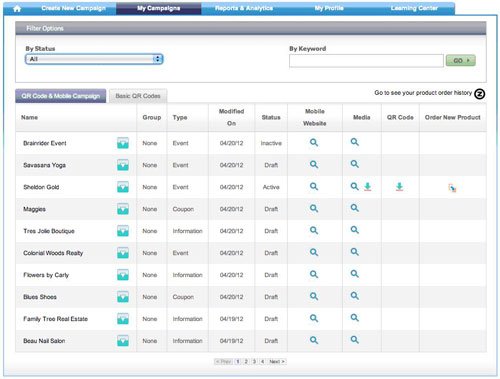Switch to the My Campaigns tab

click(x=158, y=8)
